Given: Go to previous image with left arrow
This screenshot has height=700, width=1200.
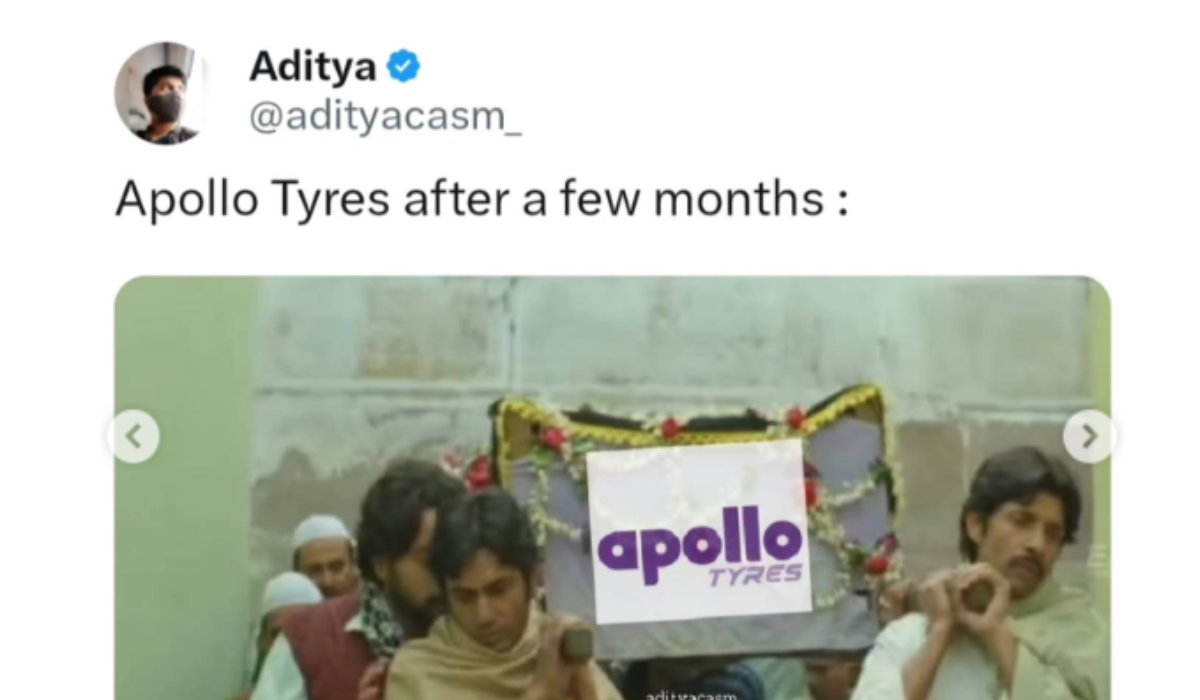Looking at the screenshot, I should (135, 436).
